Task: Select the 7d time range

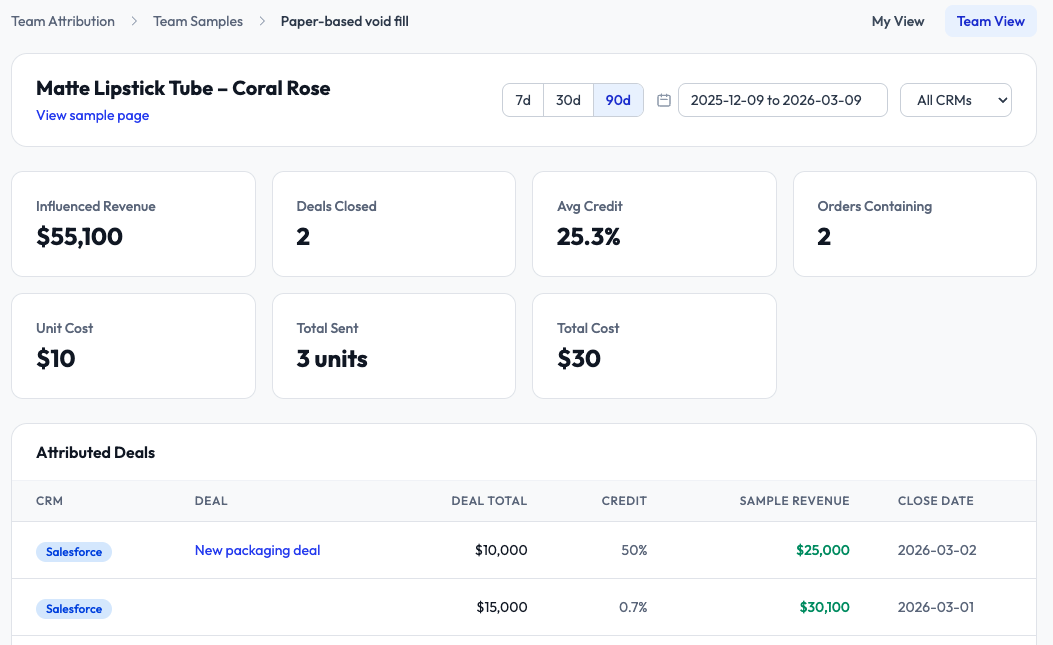Action: (x=523, y=100)
